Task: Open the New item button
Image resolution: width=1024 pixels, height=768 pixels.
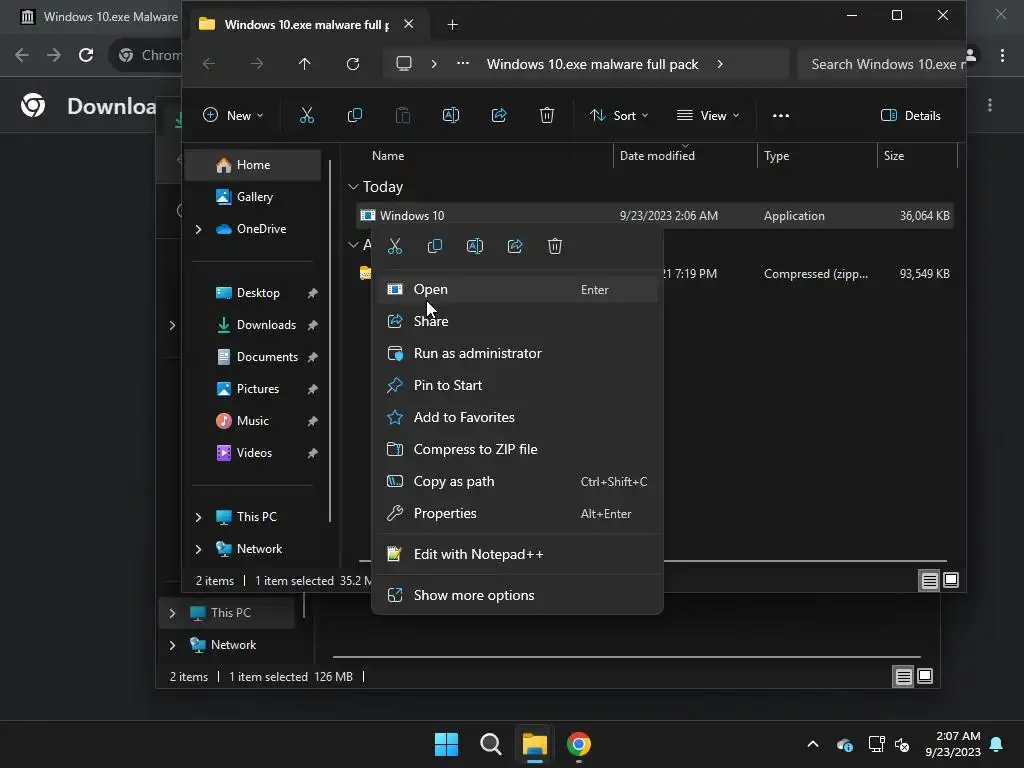Action: coord(233,116)
